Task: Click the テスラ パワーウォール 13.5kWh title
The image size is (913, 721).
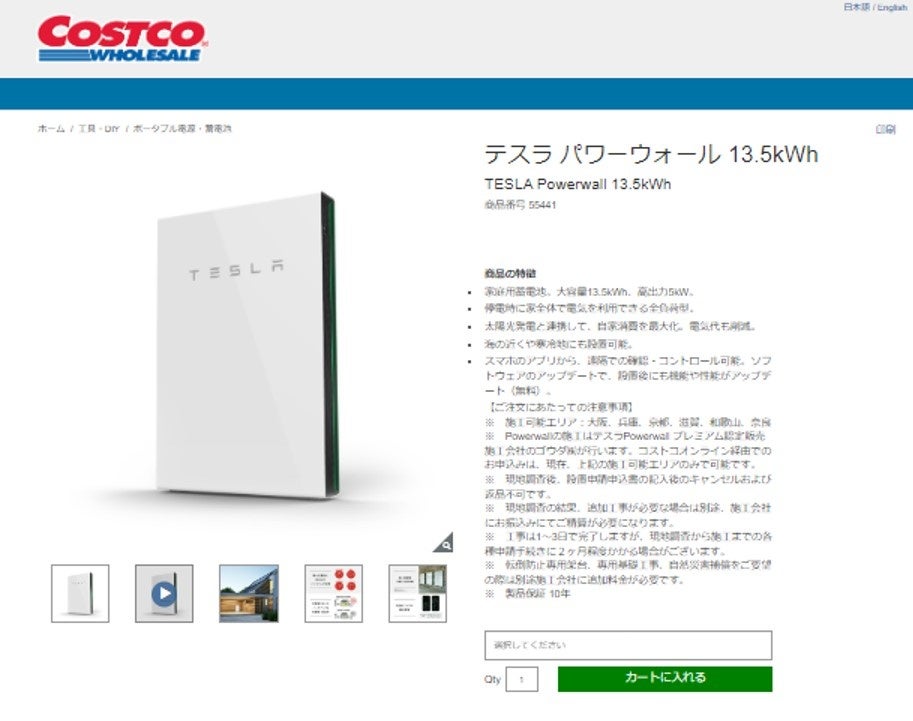Action: coord(651,154)
